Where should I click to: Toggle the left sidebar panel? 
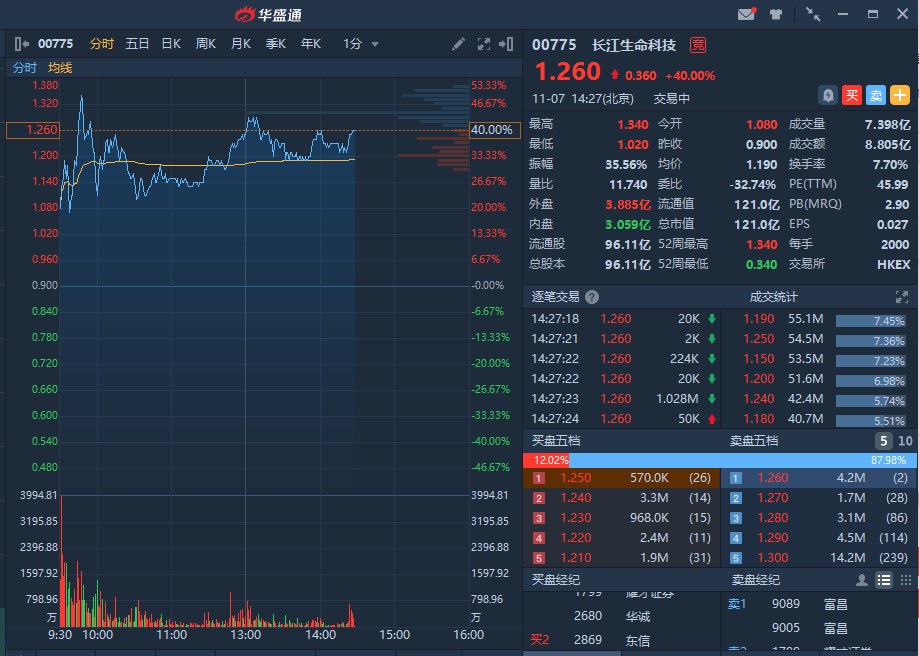pos(21,44)
